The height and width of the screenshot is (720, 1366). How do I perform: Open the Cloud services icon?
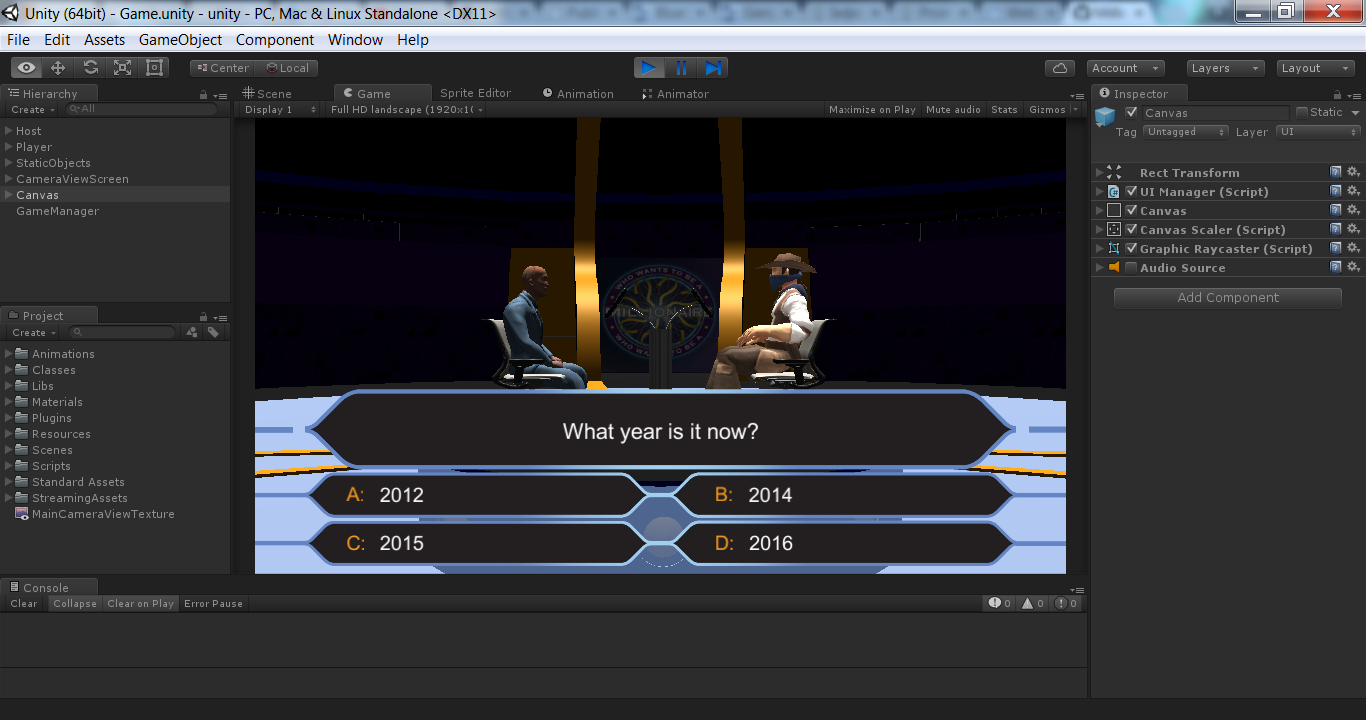click(1060, 68)
